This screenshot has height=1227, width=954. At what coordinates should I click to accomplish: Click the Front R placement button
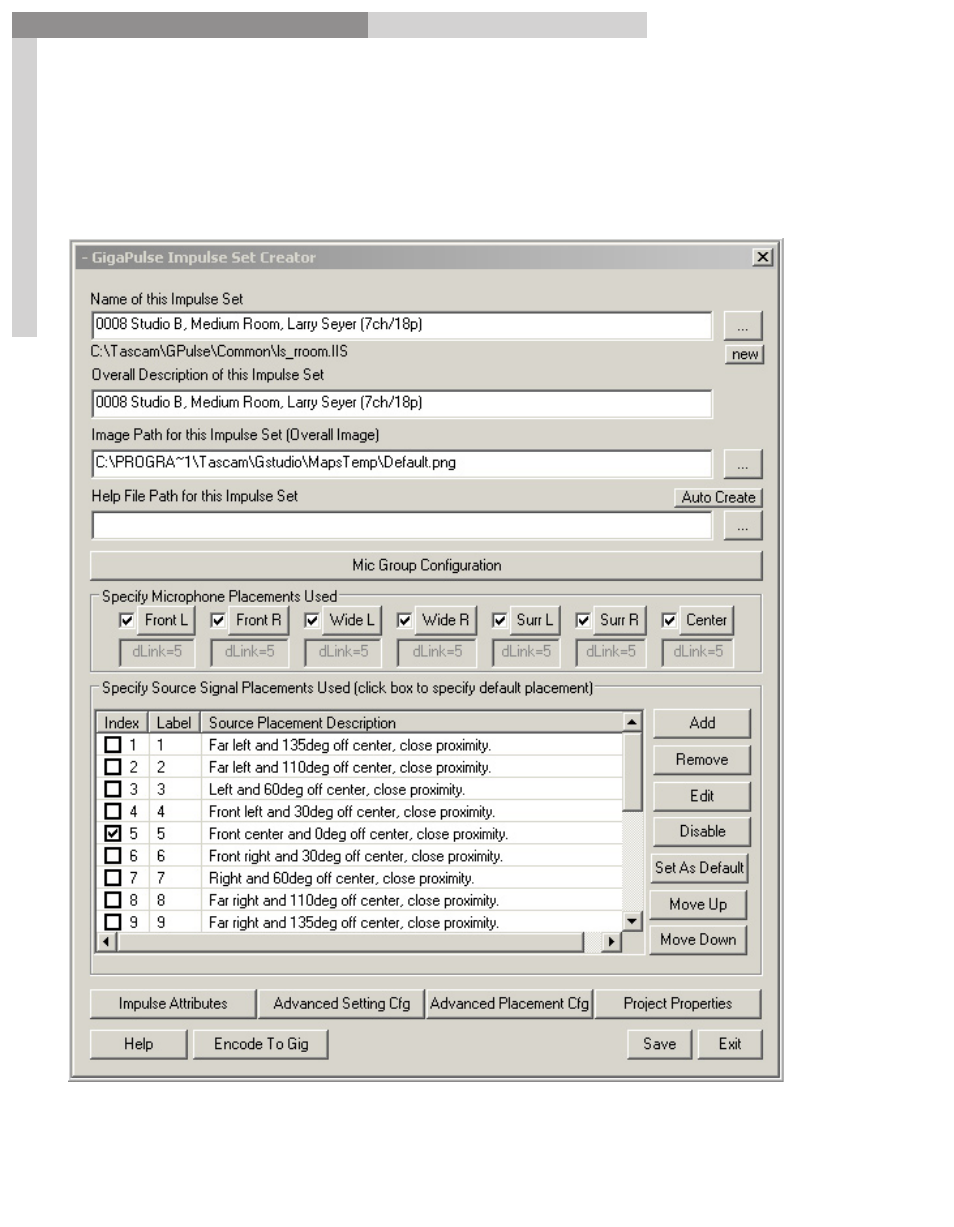(x=258, y=621)
